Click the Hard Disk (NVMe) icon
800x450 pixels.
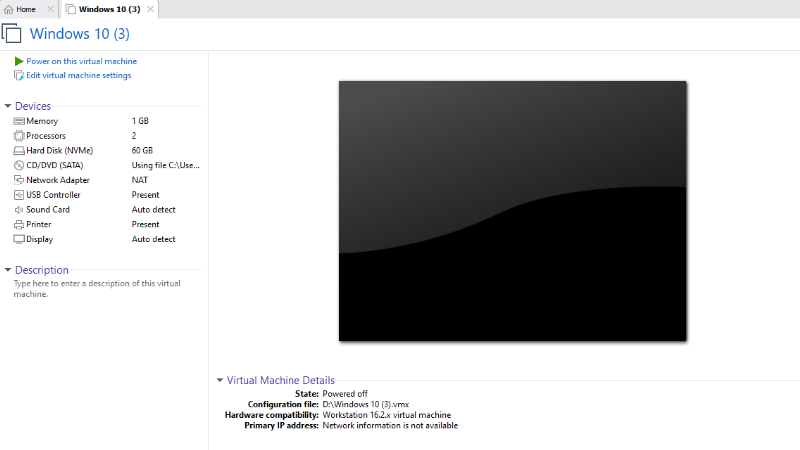[x=18, y=150]
